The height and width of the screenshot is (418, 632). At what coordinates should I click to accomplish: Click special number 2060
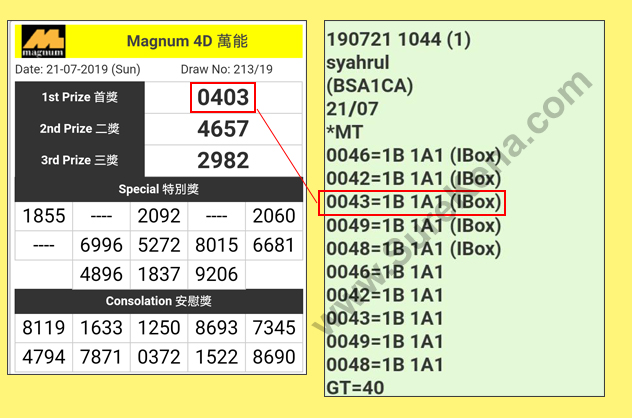coord(274,217)
